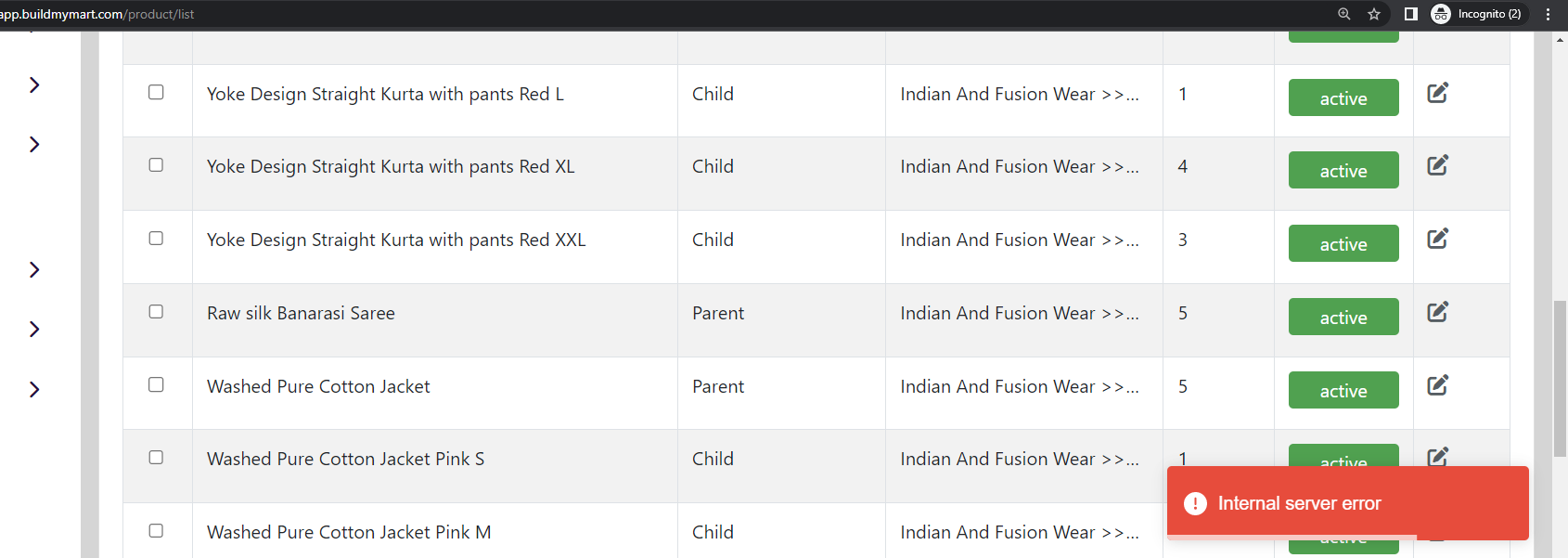Click the page vertical scrollbar thumb
Viewport: 1568px width, 558px height.
point(1560,378)
